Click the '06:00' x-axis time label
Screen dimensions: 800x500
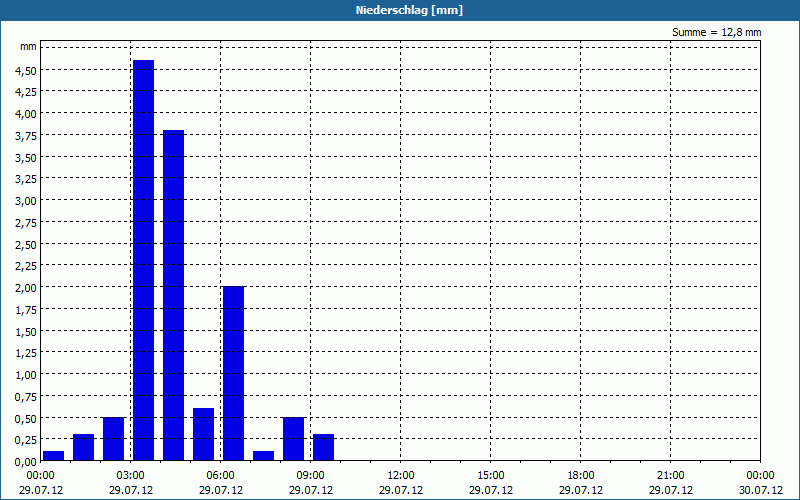220,476
